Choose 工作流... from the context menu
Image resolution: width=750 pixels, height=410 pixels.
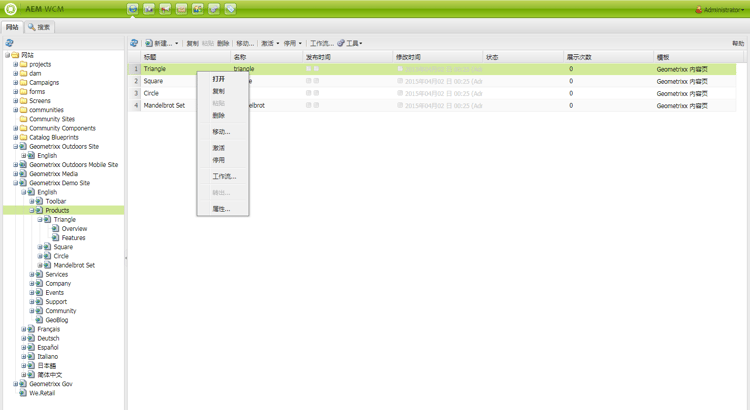click(222, 177)
